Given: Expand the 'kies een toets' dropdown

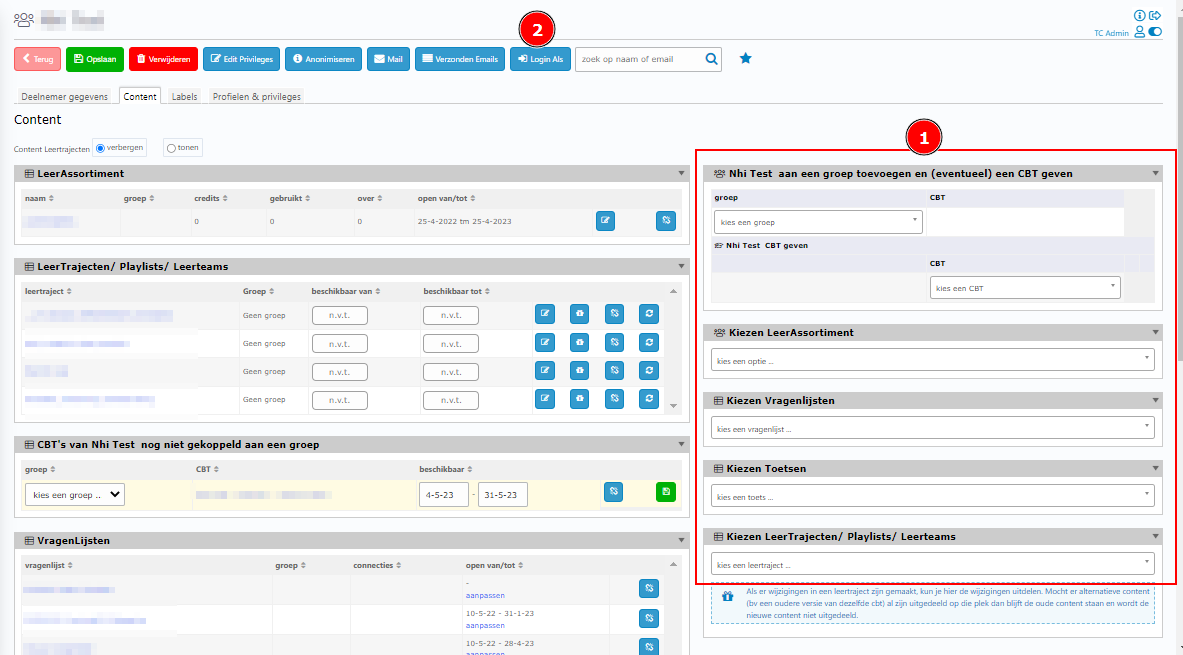Looking at the screenshot, I should [932, 496].
